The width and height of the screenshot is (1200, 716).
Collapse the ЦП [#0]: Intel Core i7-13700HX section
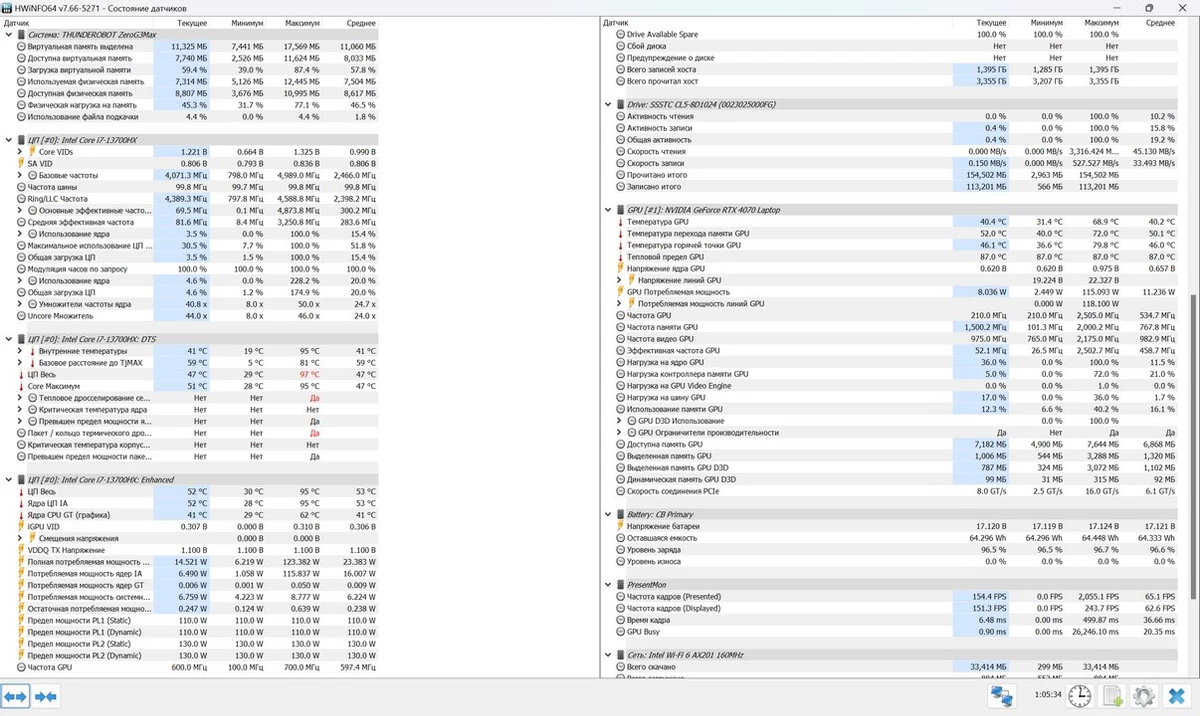pyautogui.click(x=8, y=140)
